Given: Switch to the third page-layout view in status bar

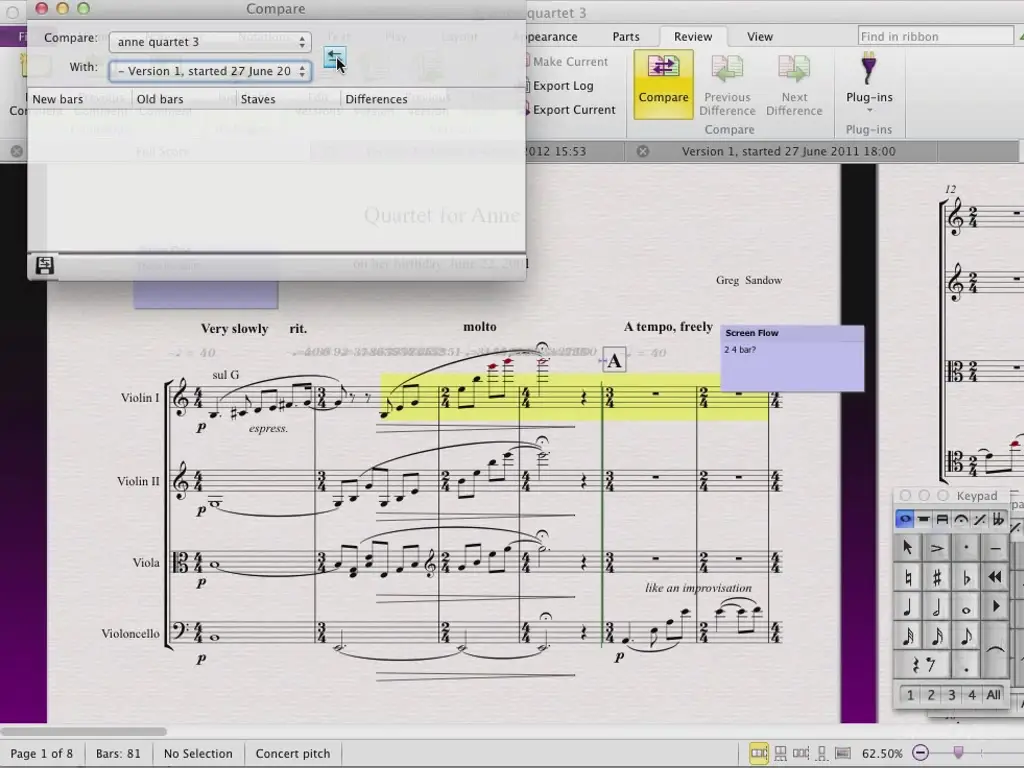Looking at the screenshot, I should pyautogui.click(x=801, y=753).
